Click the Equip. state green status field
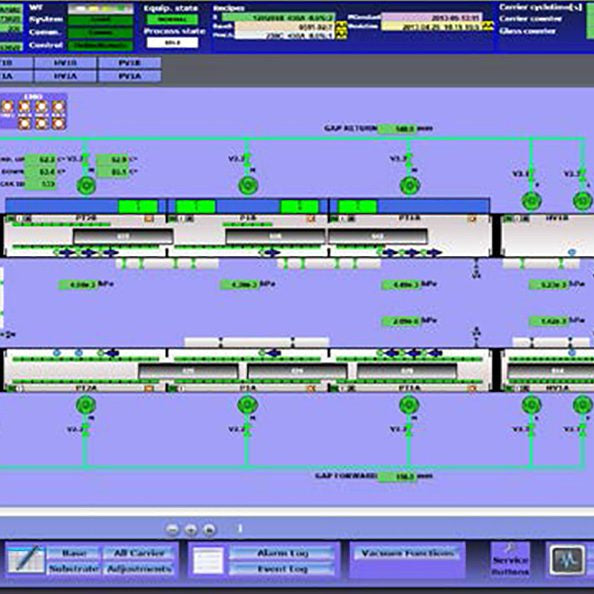The image size is (594, 594). pyautogui.click(x=172, y=19)
